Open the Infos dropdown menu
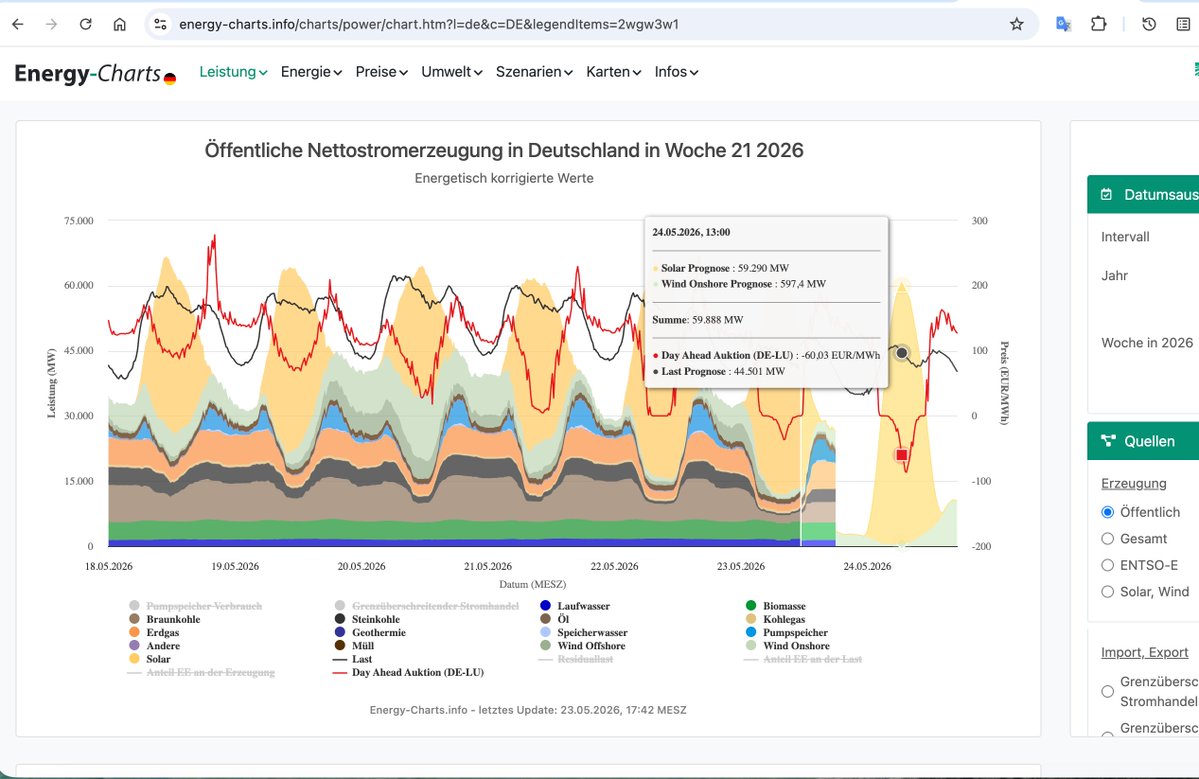The image size is (1199, 779). pos(677,72)
